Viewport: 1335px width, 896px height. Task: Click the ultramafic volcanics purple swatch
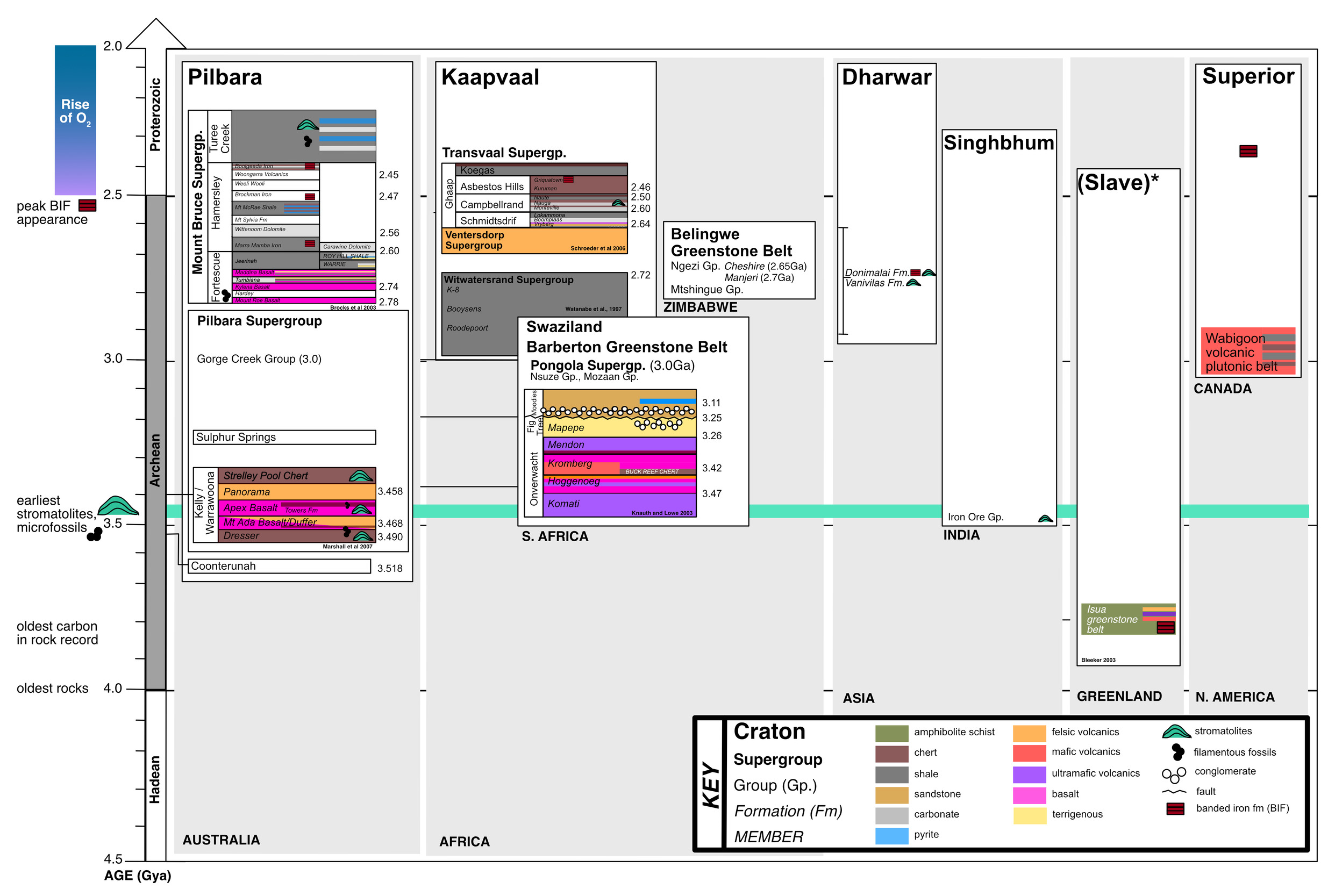click(x=1029, y=775)
